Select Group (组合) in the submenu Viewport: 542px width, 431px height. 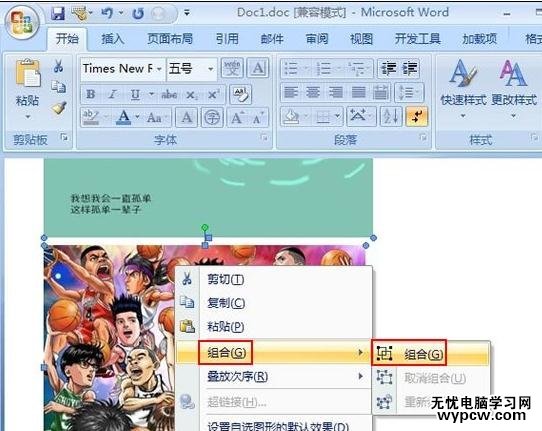pyautogui.click(x=431, y=354)
